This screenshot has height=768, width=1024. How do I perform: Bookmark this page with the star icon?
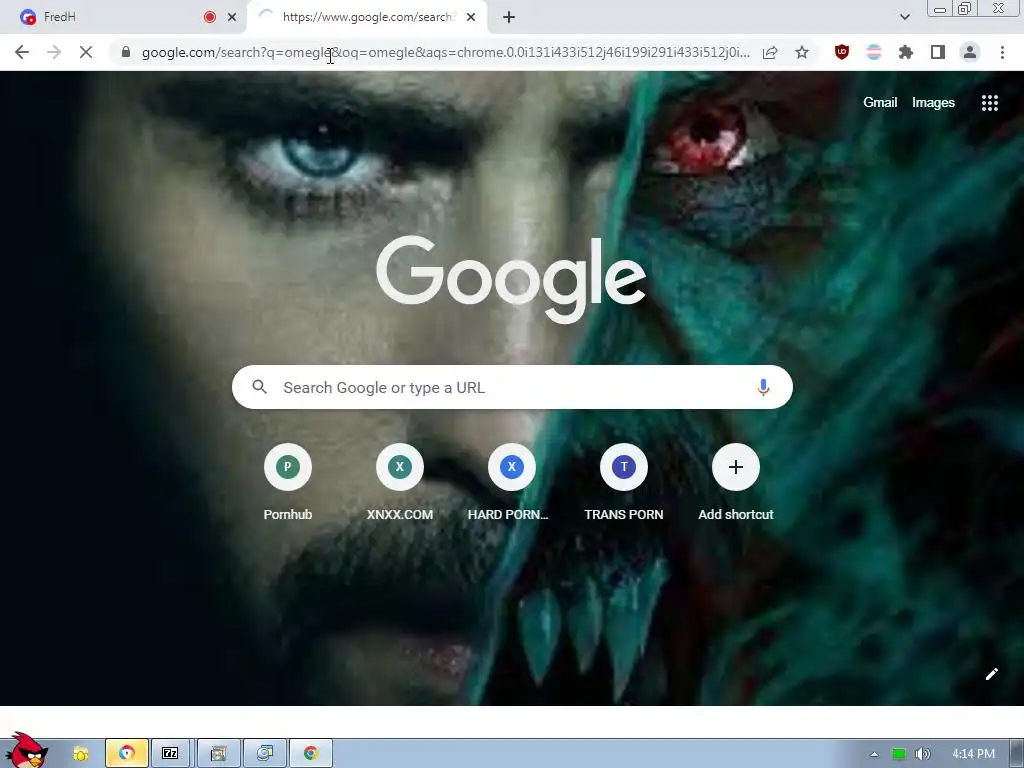pos(802,52)
